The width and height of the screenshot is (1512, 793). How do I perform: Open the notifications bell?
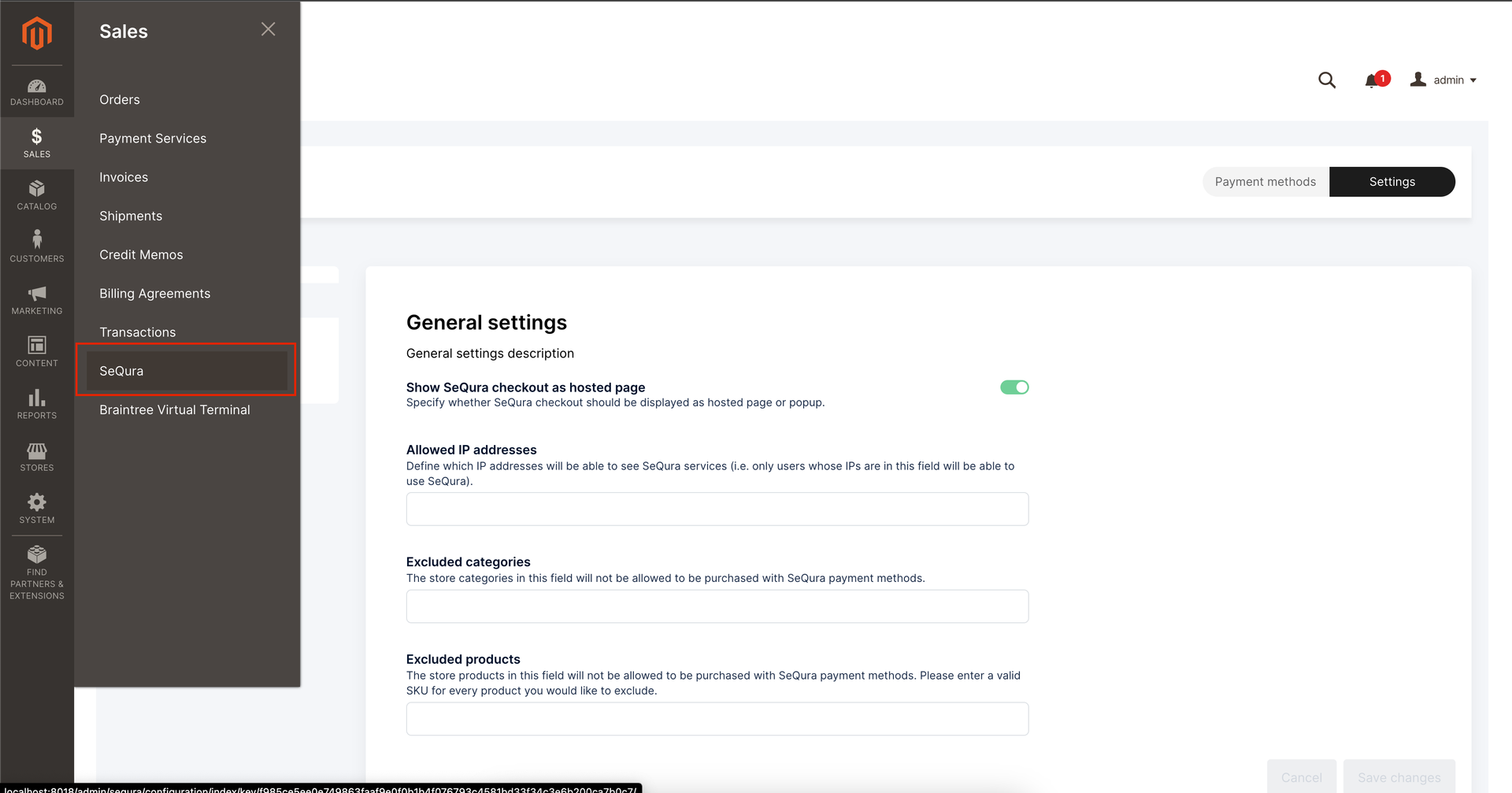tap(1372, 80)
